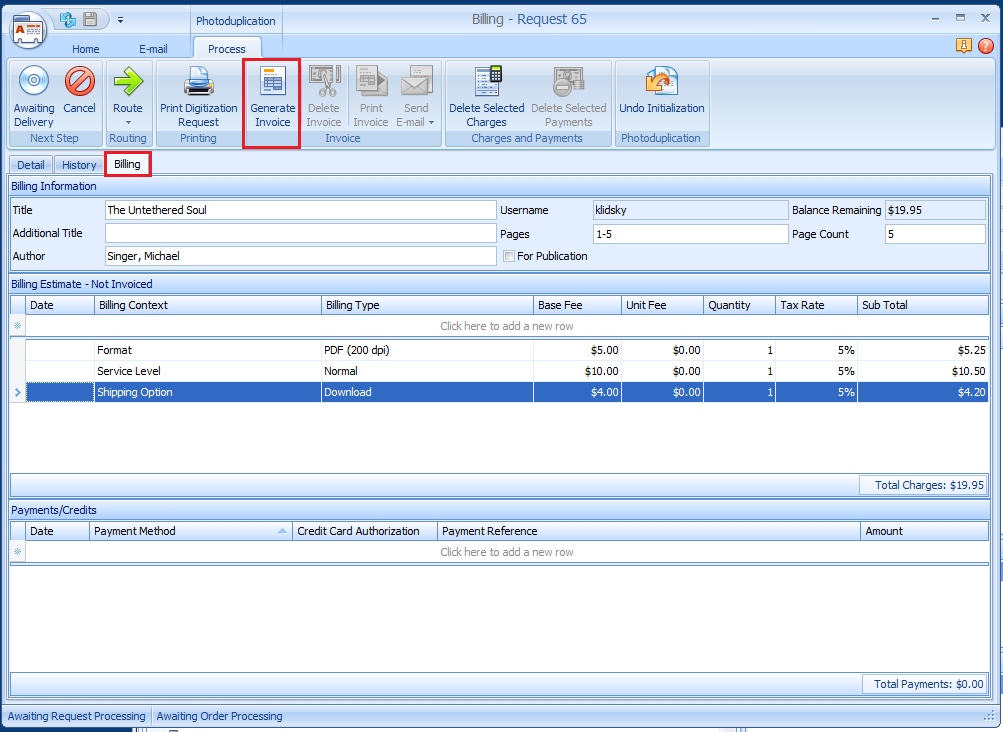
Task: Cancel the request via ribbon
Action: click(x=79, y=82)
